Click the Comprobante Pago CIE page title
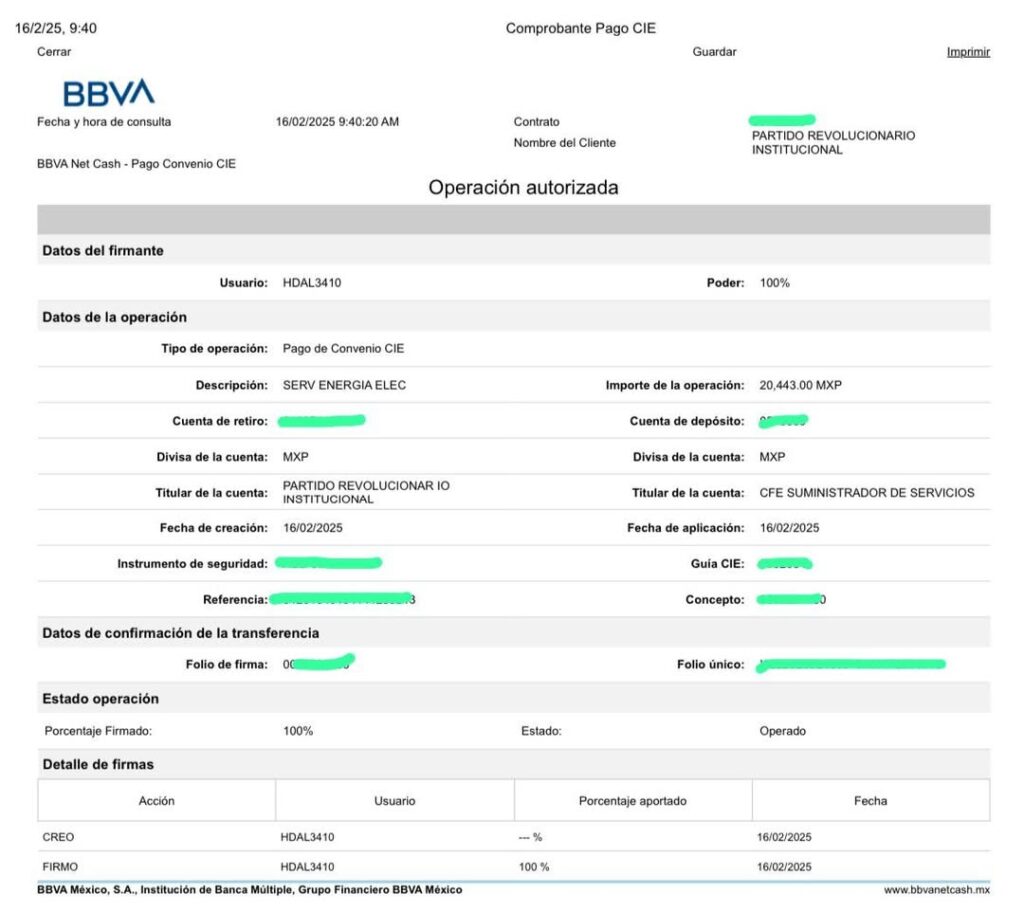1024x912 pixels. (x=580, y=28)
